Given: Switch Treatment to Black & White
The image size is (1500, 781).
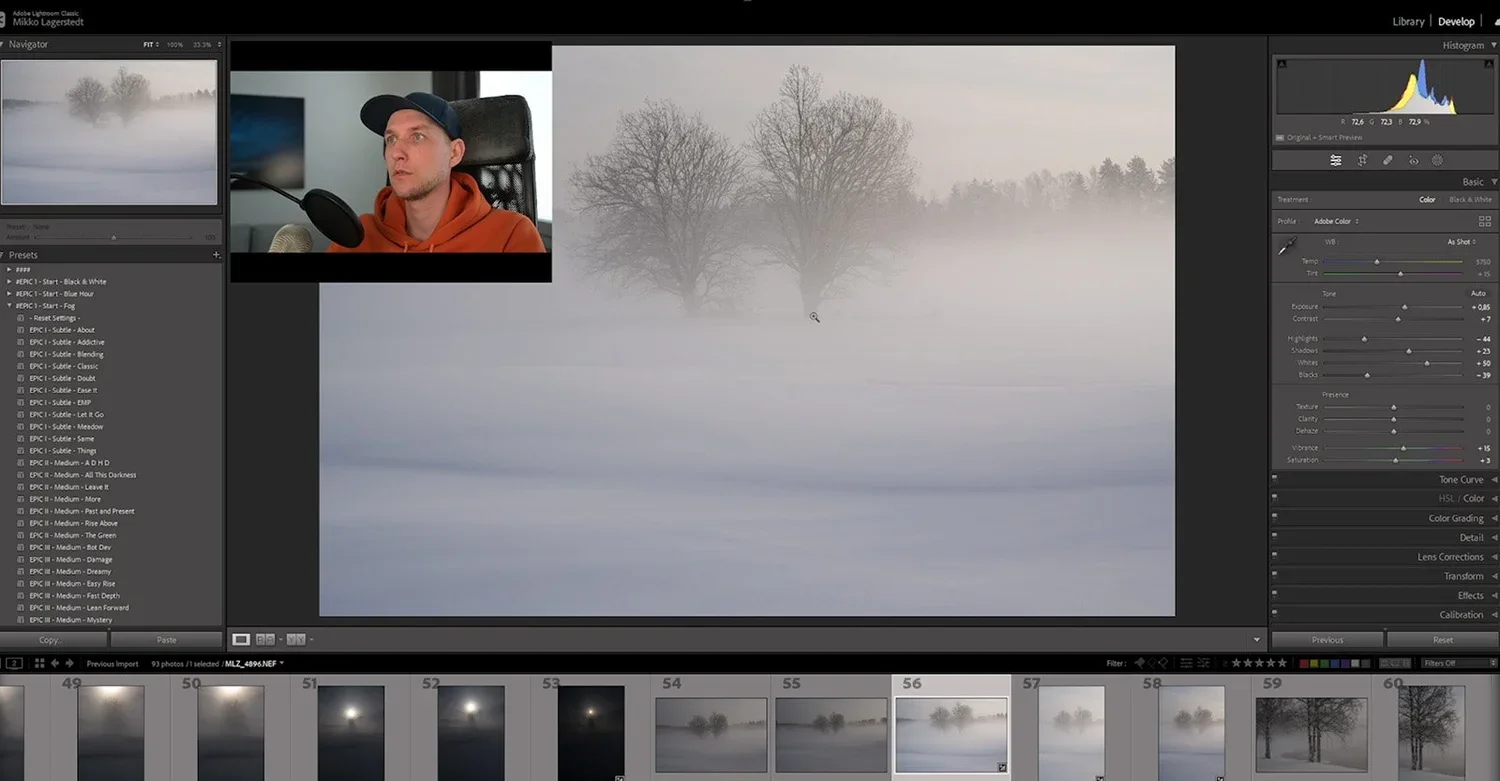Looking at the screenshot, I should coord(1470,199).
